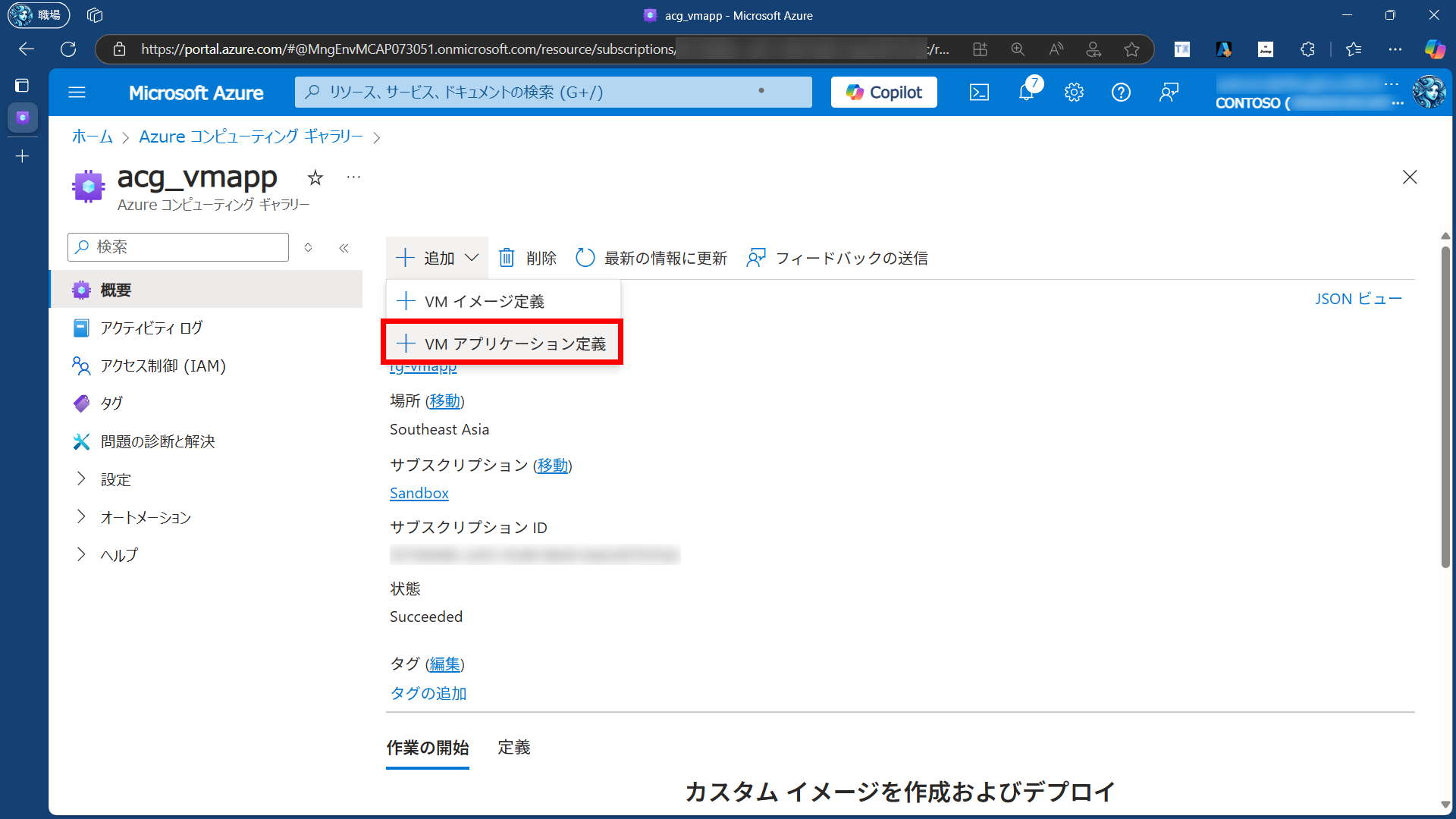This screenshot has width=1456, height=819.
Task: Open browser favorites list icon
Action: pos(1354,49)
